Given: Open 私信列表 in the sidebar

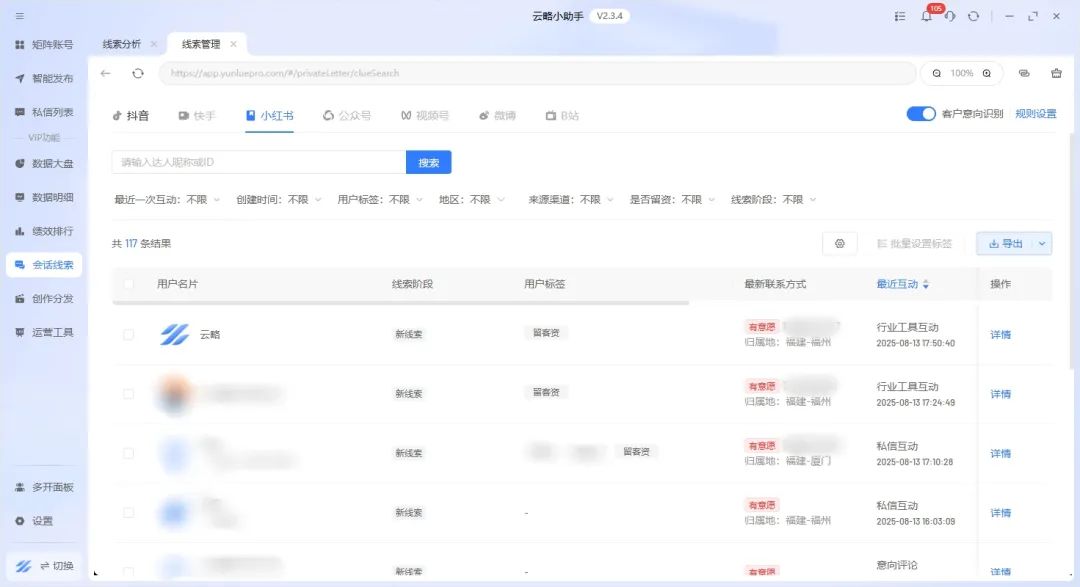Looking at the screenshot, I should (44, 112).
